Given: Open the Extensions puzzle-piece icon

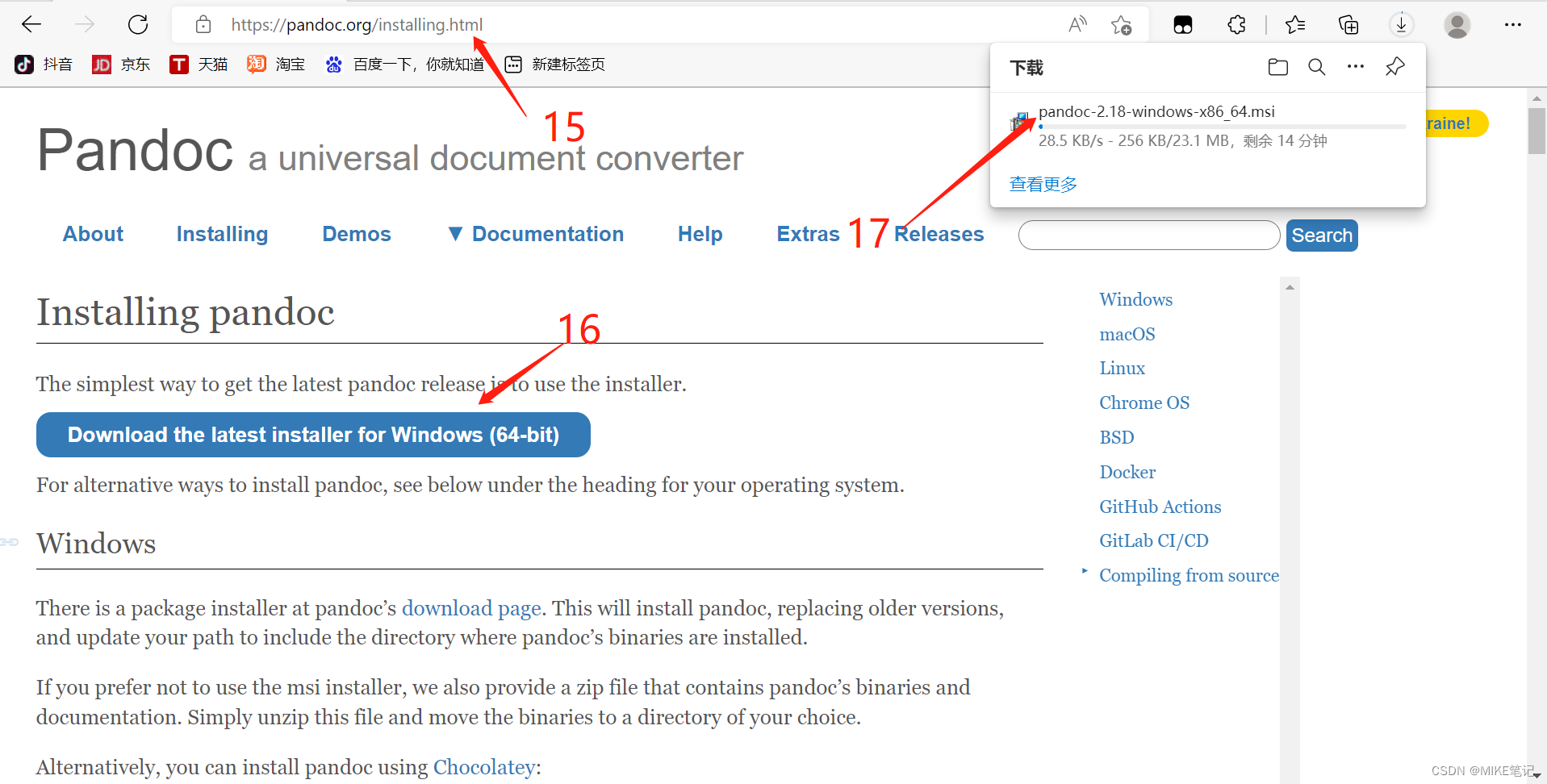Looking at the screenshot, I should click(x=1236, y=25).
